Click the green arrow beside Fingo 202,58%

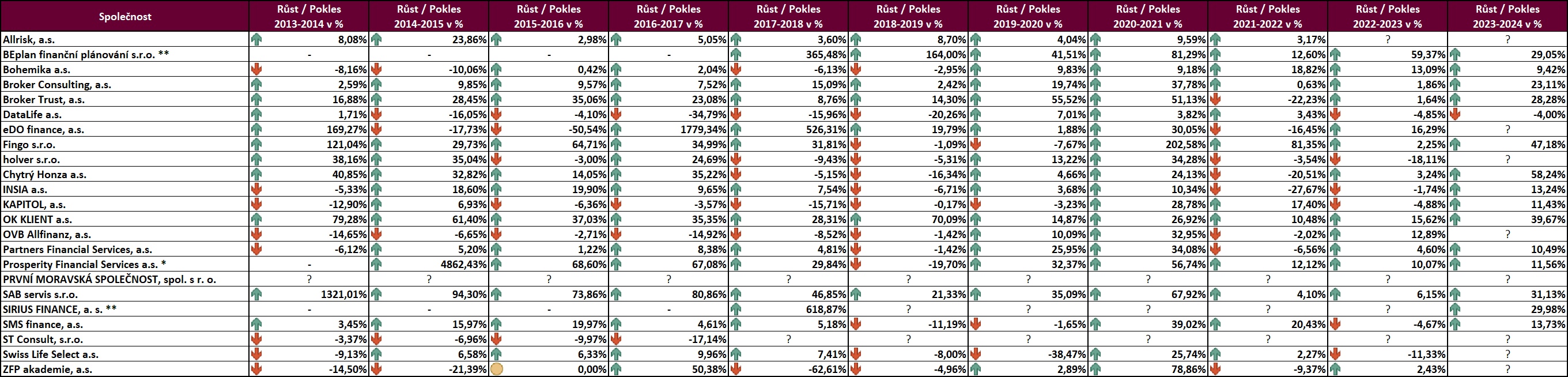1095,144
